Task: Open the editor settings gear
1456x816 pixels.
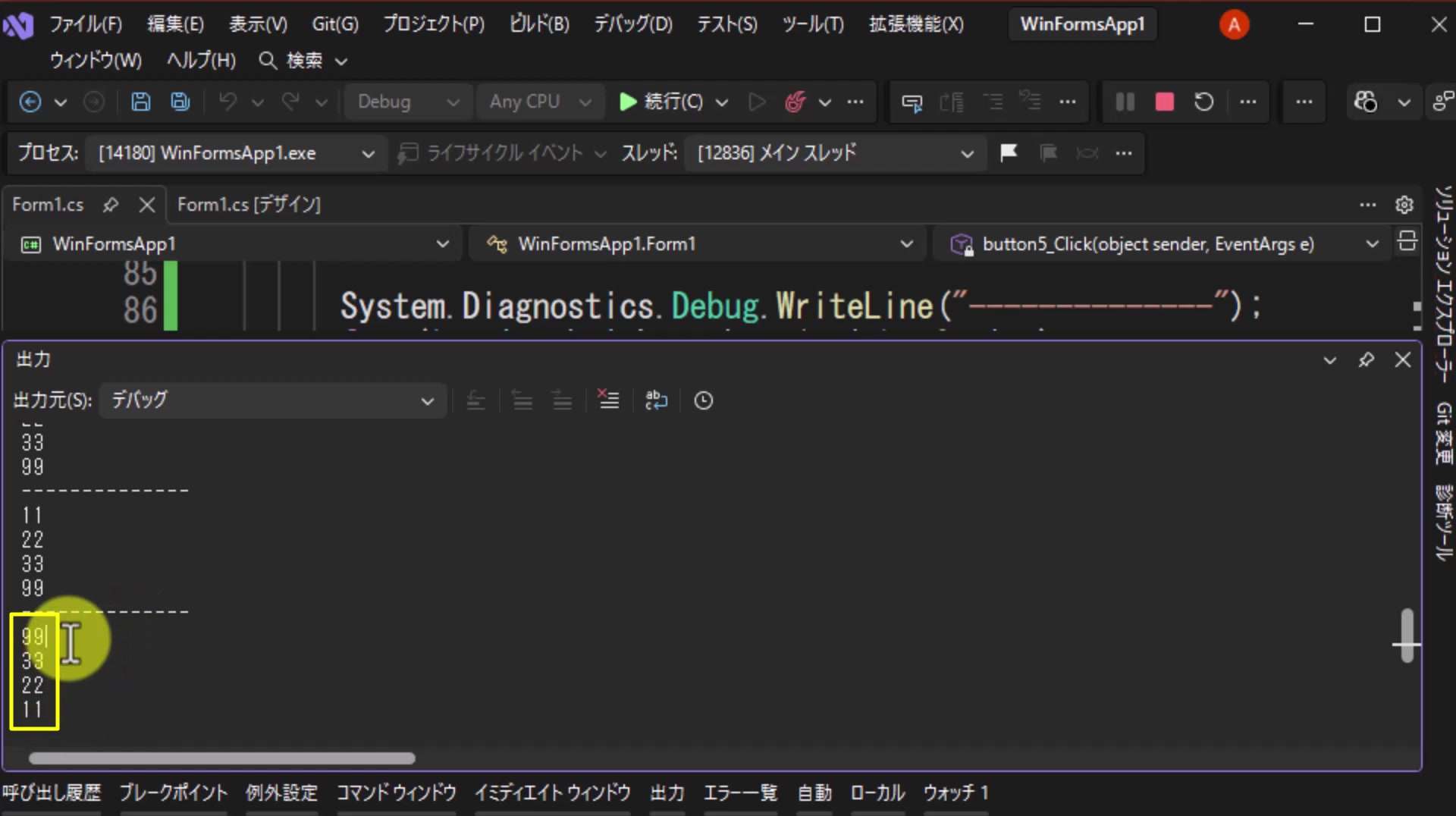Action: (x=1404, y=205)
